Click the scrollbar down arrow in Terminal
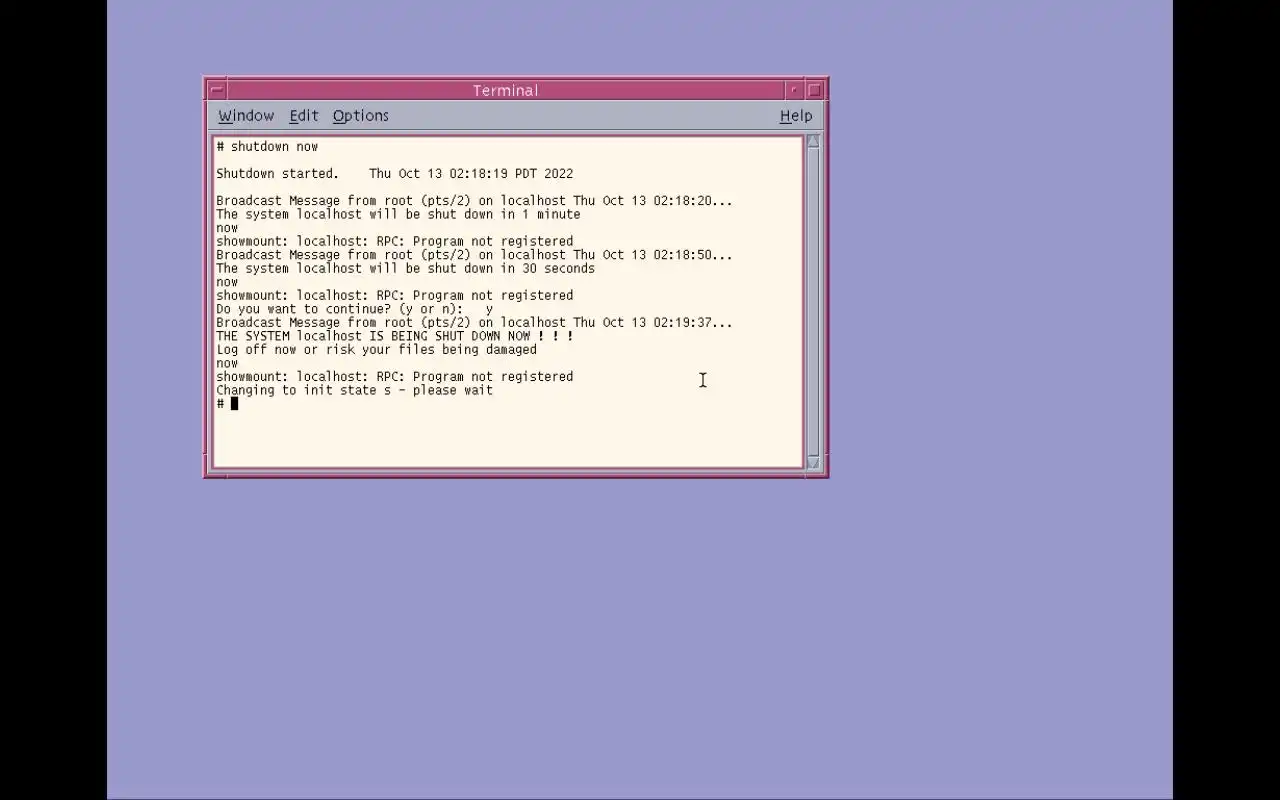The height and width of the screenshot is (800, 1280). (813, 462)
